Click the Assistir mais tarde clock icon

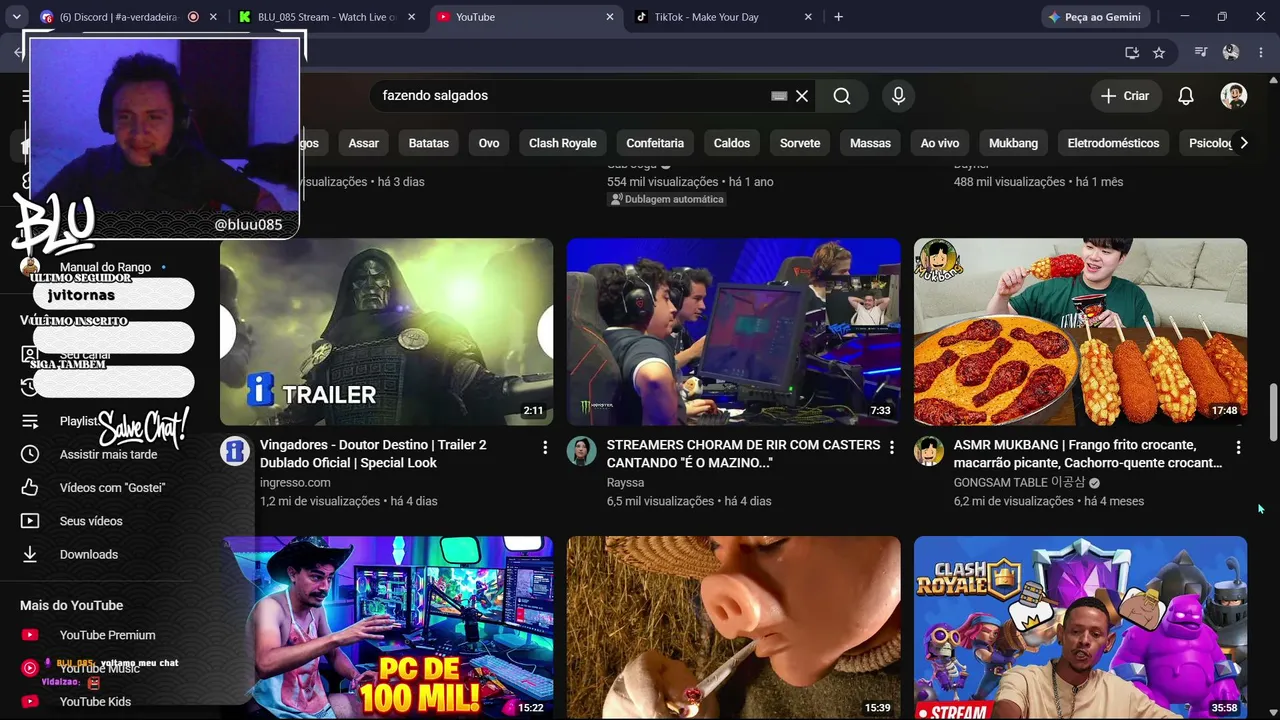coord(30,454)
